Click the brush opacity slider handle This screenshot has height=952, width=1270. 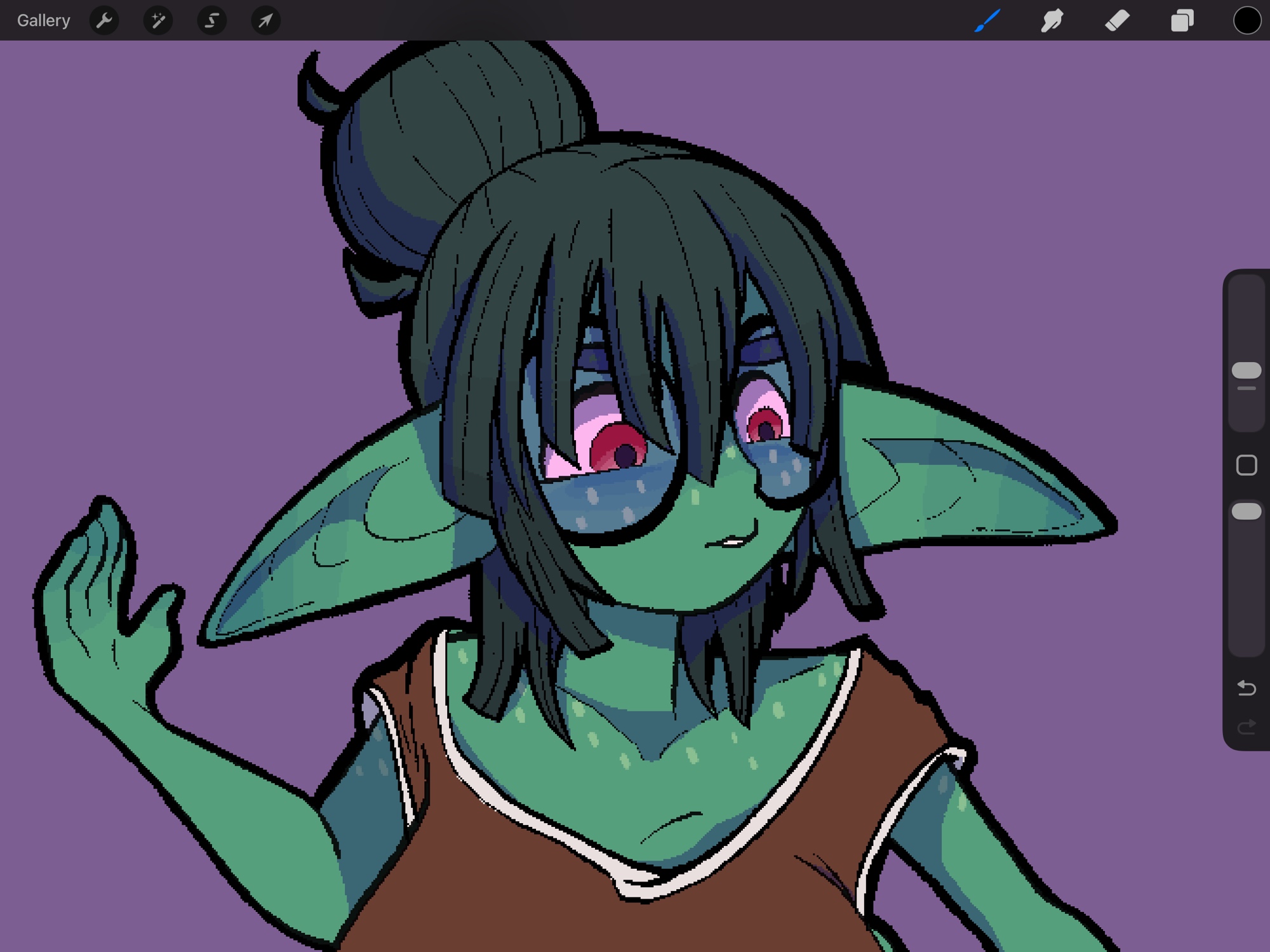1246,511
